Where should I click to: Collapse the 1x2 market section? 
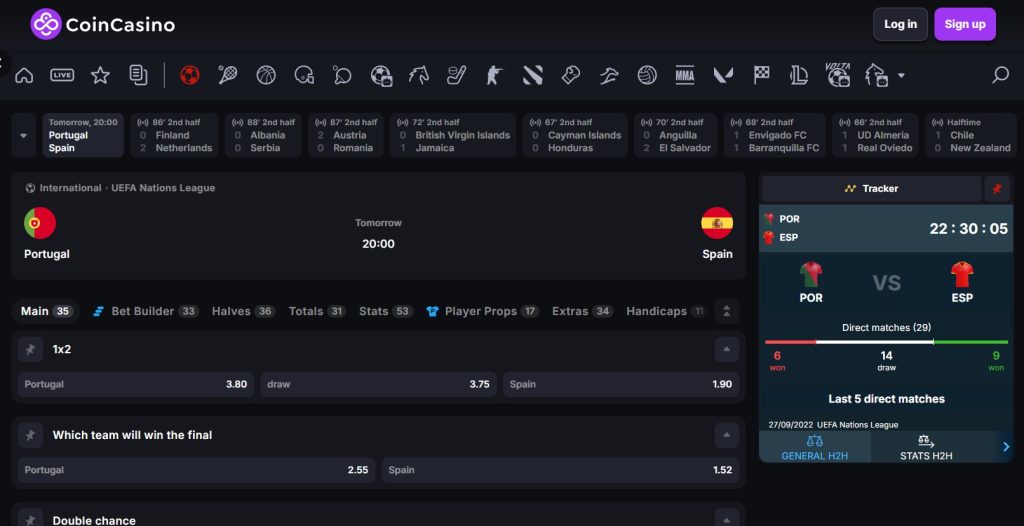(x=727, y=350)
